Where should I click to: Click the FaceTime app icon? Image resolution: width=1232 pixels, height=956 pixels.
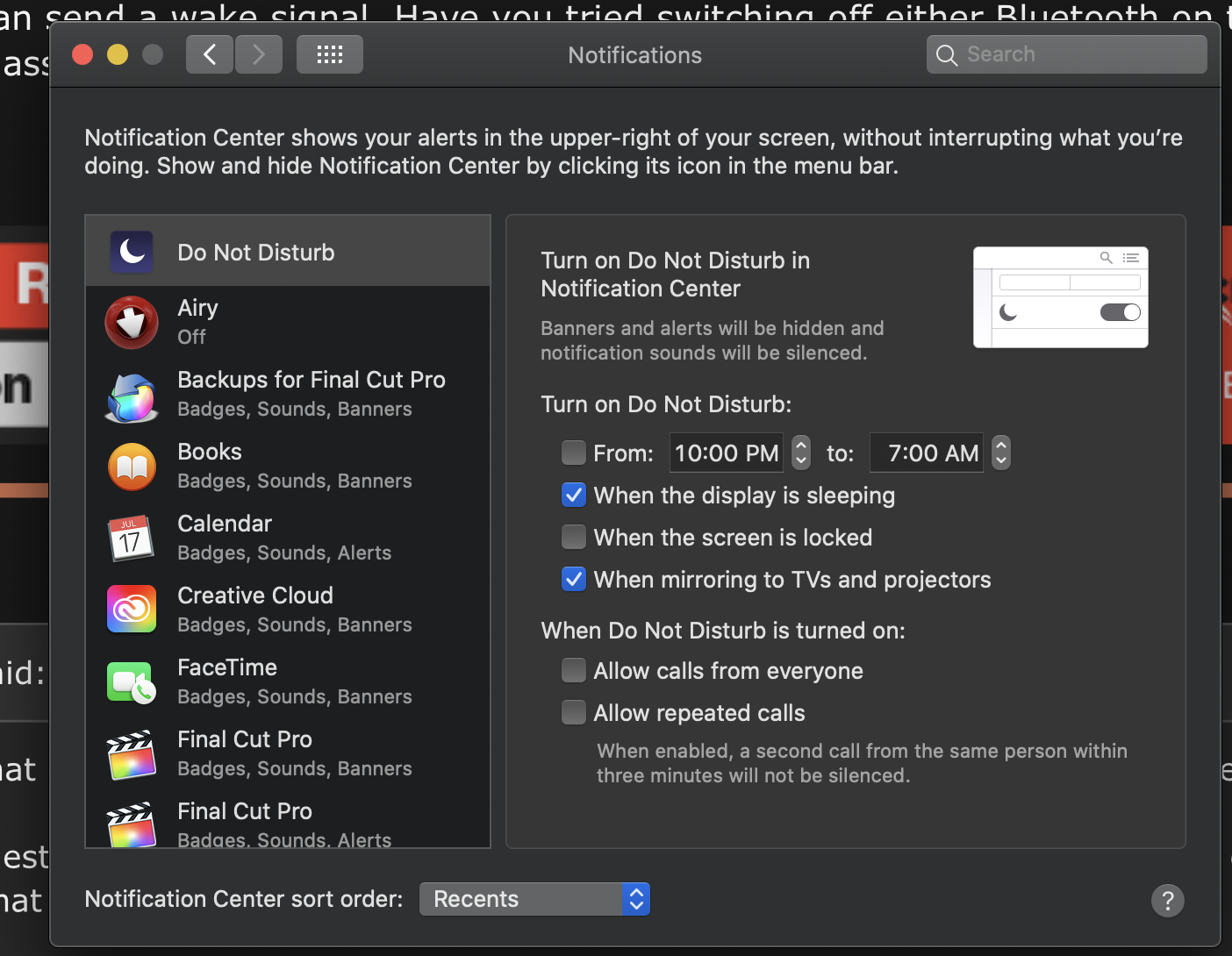tap(132, 681)
